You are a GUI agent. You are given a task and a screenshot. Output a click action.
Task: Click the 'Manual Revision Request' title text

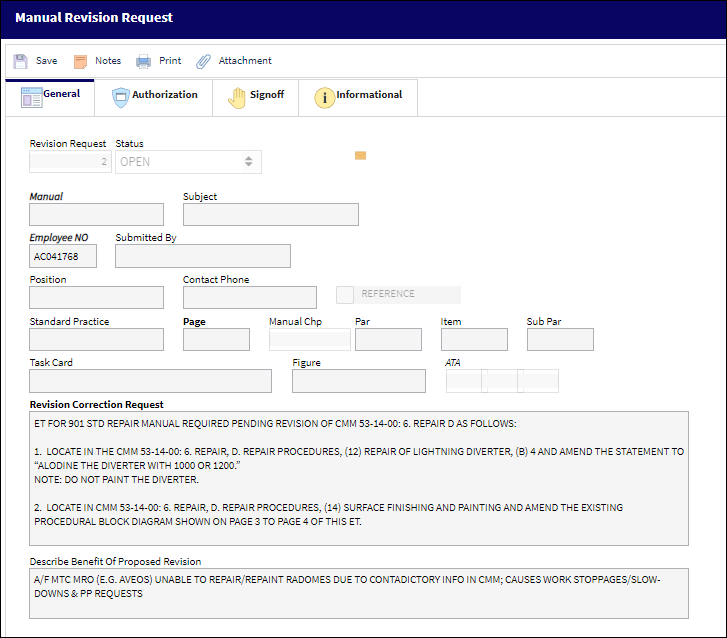94,18
